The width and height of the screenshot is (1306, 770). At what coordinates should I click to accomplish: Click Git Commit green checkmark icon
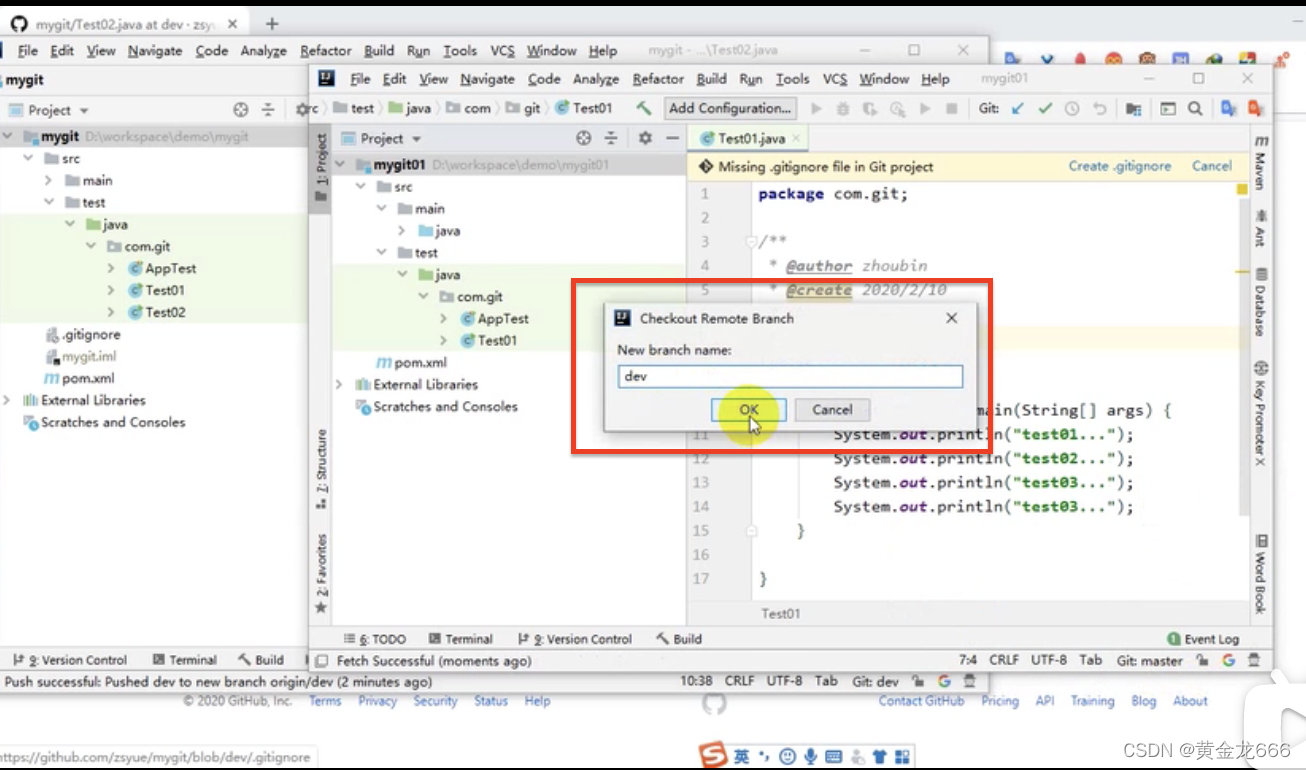[1045, 109]
